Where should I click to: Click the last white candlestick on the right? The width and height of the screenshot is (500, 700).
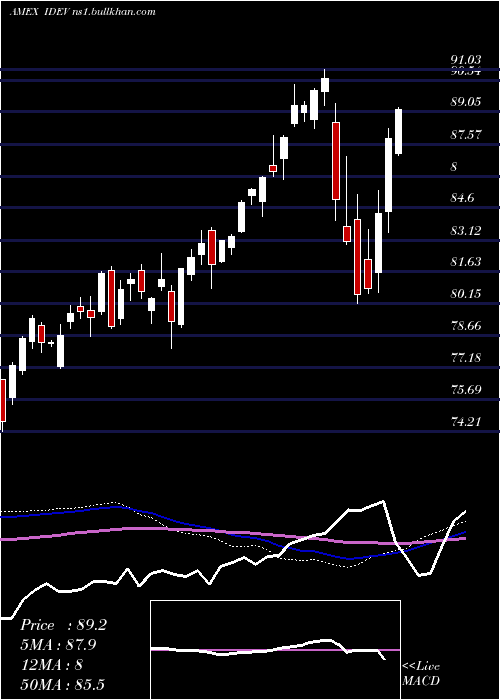point(399,131)
